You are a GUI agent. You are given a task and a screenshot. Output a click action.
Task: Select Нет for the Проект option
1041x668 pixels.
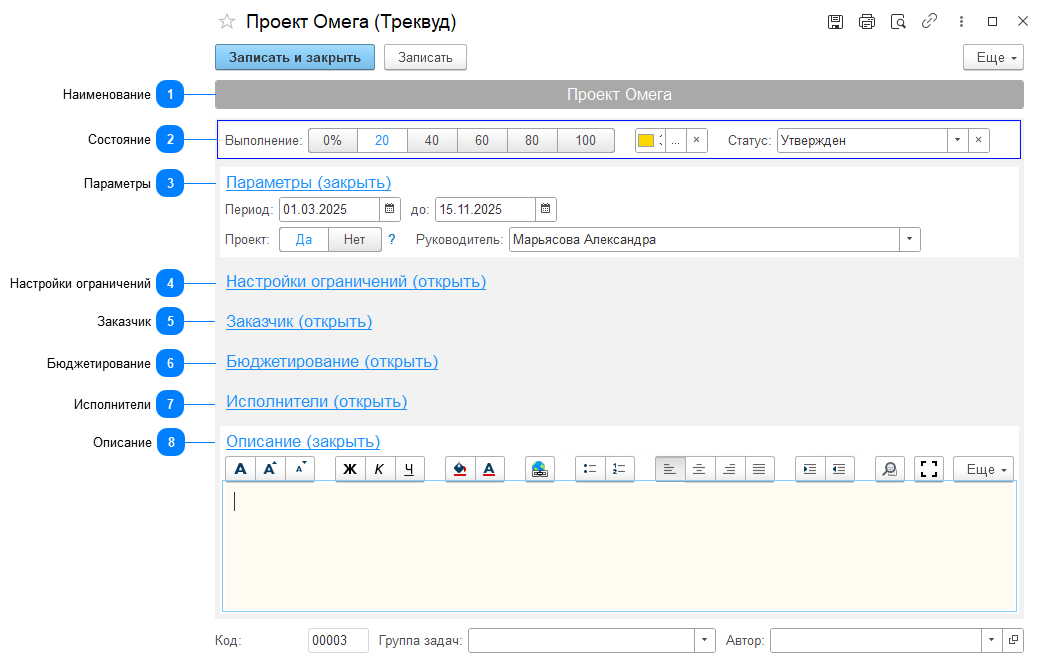[355, 240]
